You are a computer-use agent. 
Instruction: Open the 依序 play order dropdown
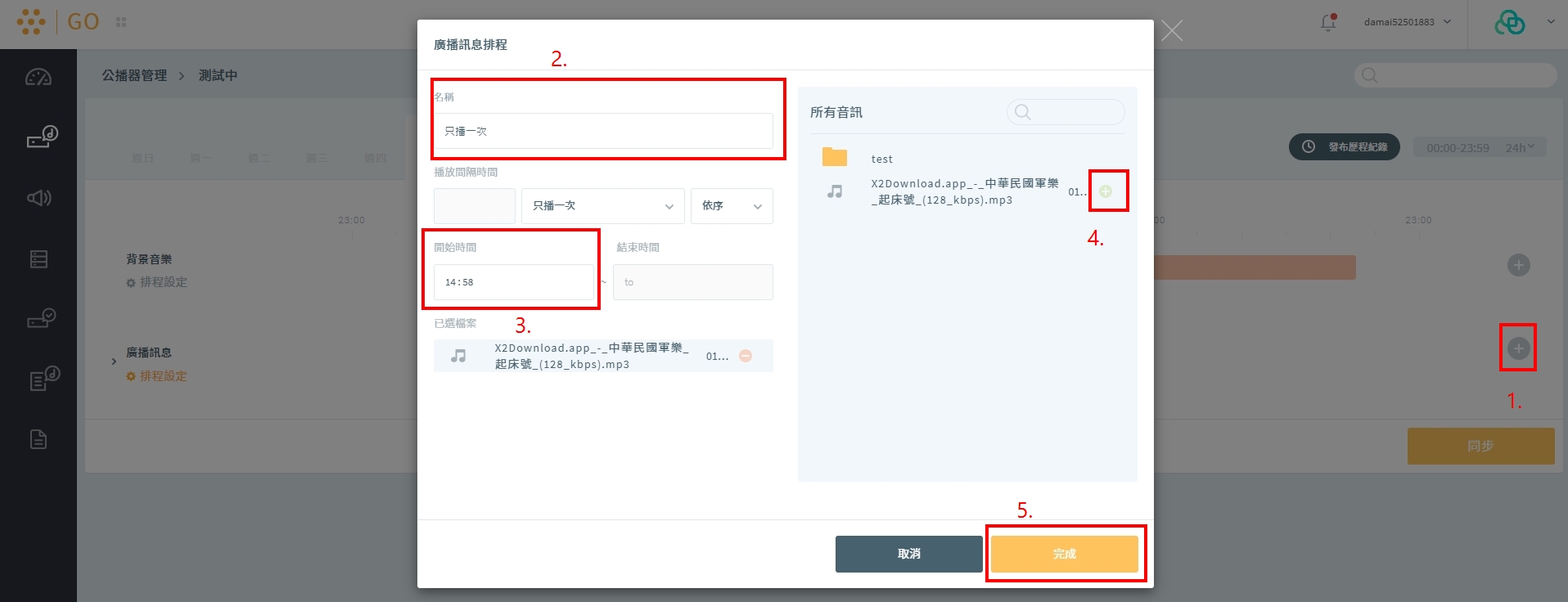[x=732, y=206]
